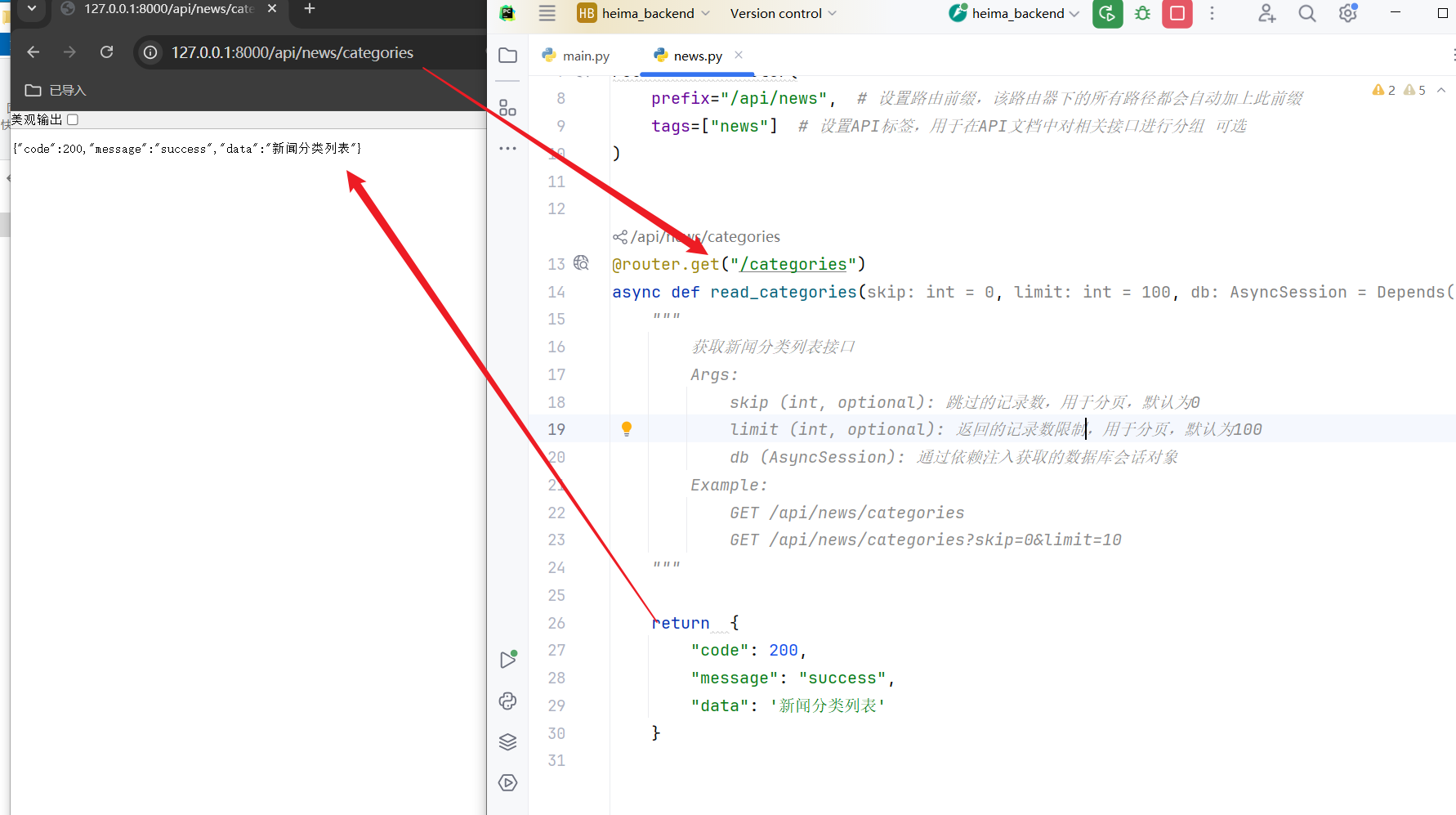Click the Search Everywhere magnifier
Image resolution: width=1456 pixels, height=815 pixels.
tap(1306, 14)
